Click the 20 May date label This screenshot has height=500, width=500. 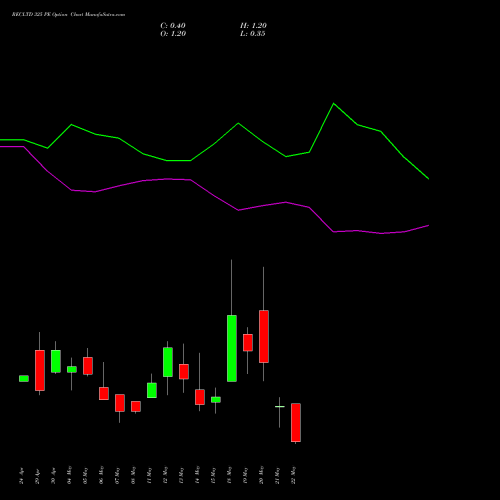click(x=261, y=475)
